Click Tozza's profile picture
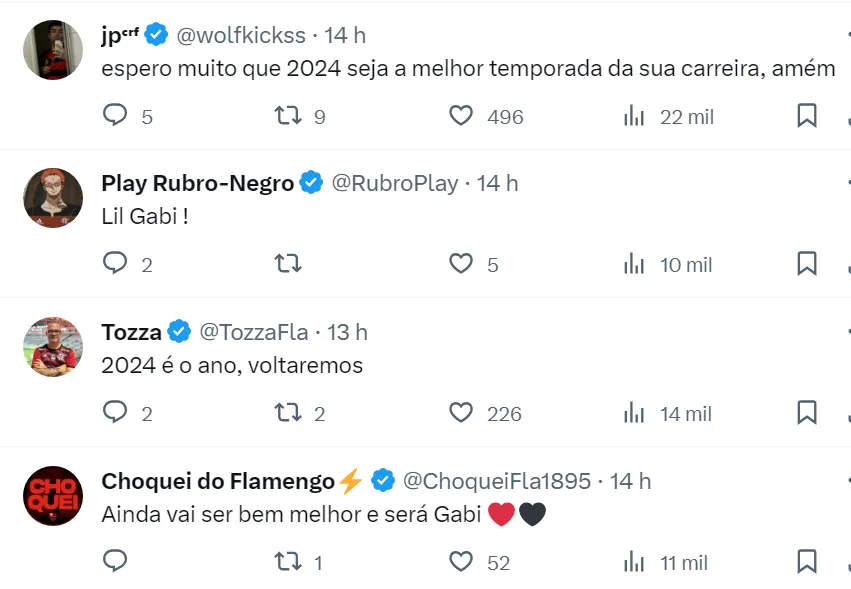This screenshot has height=589, width=851. point(52,346)
